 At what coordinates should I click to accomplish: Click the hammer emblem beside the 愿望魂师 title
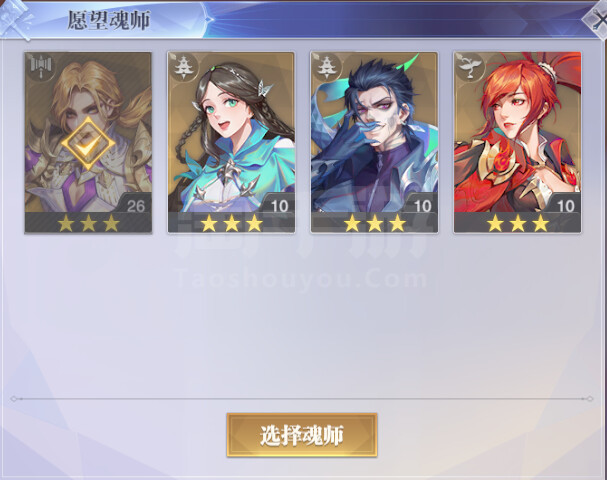pos(17,20)
